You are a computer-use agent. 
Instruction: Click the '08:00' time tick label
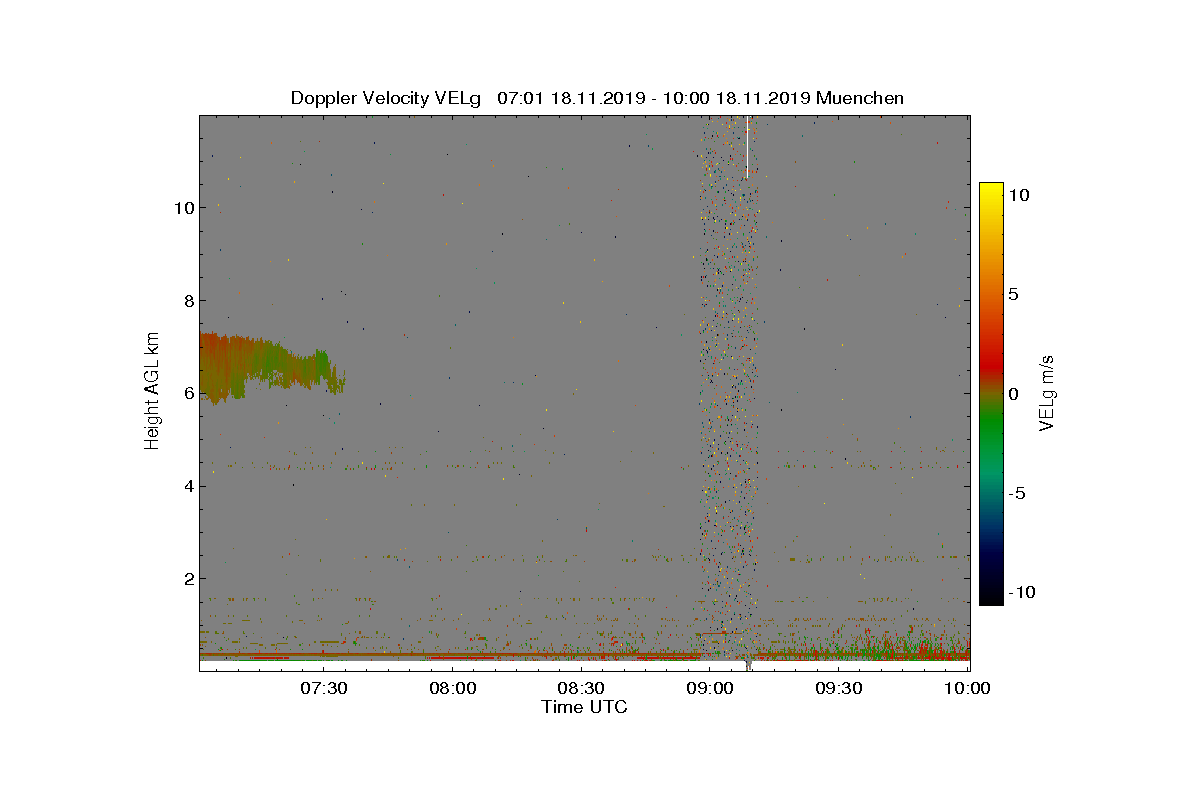pos(452,689)
